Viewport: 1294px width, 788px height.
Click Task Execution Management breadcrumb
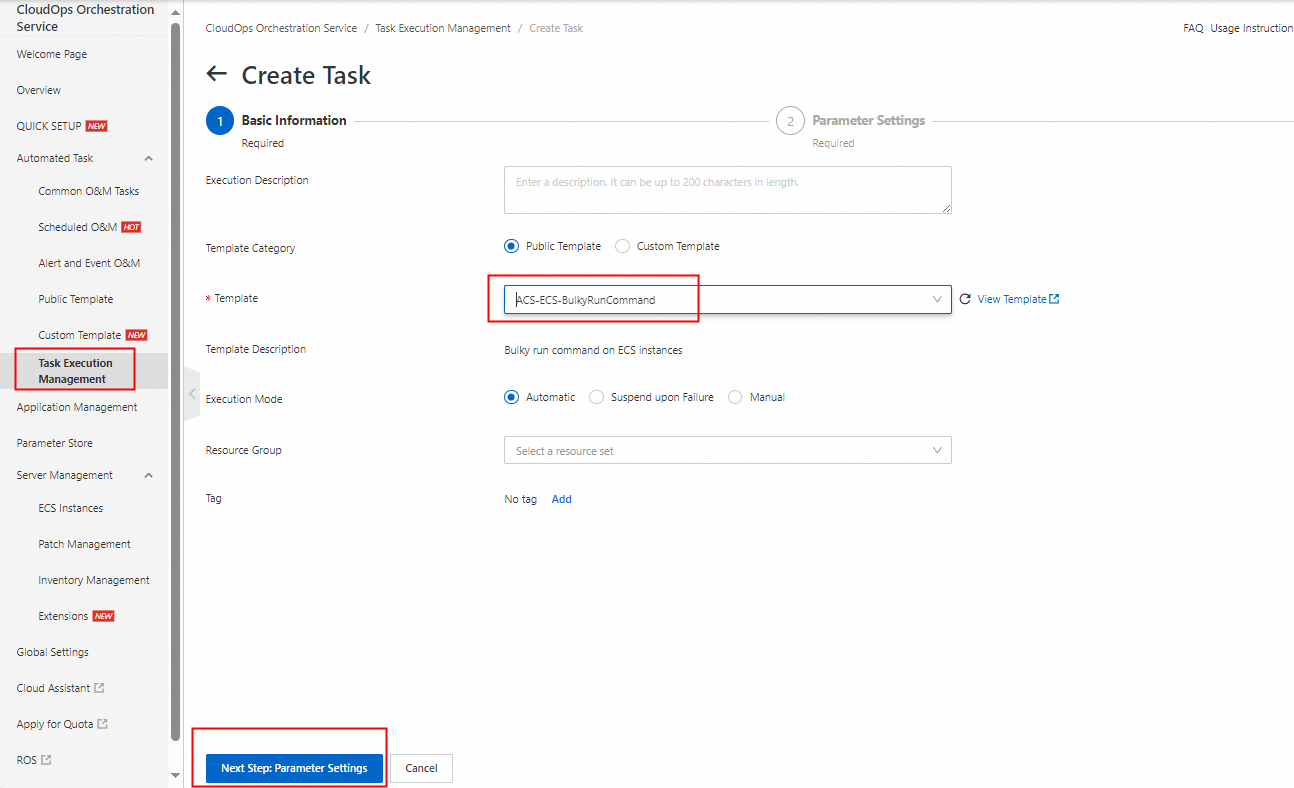[x=443, y=28]
